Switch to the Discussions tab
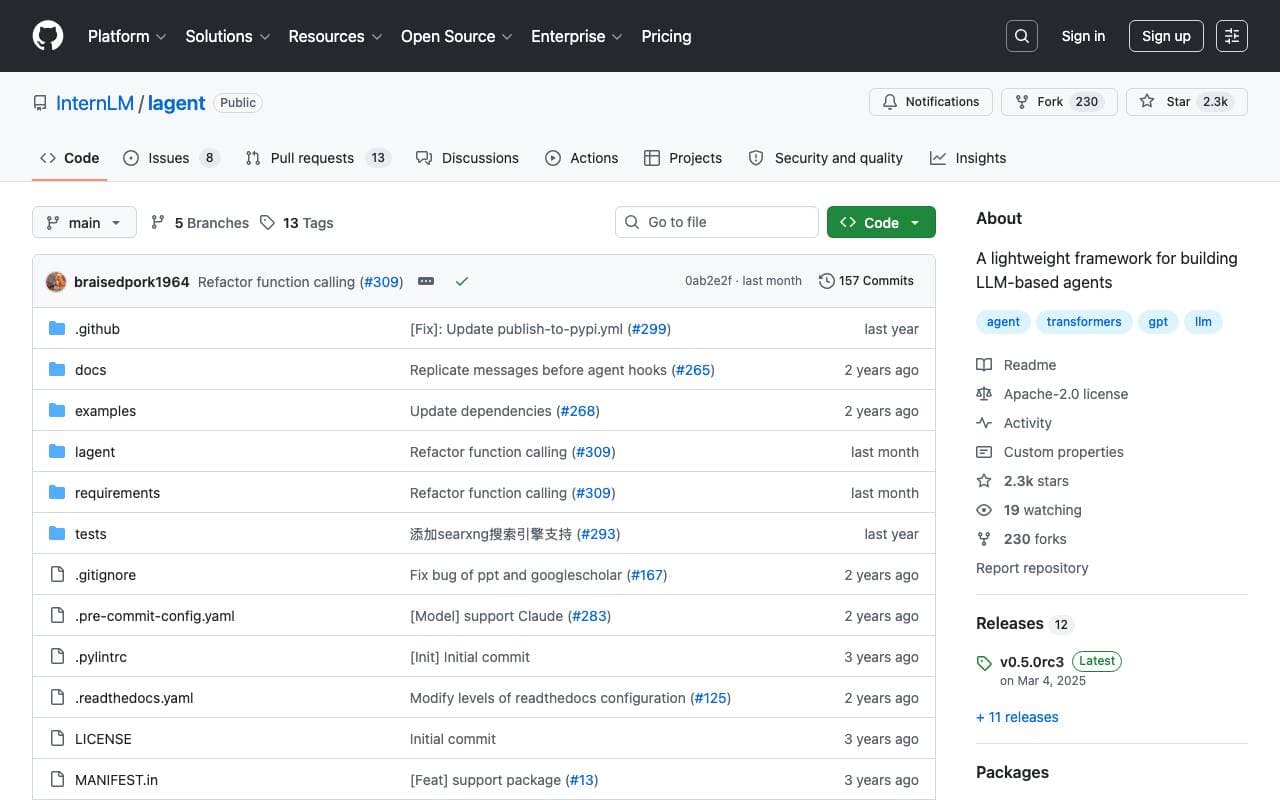The width and height of the screenshot is (1280, 800). click(x=467, y=158)
